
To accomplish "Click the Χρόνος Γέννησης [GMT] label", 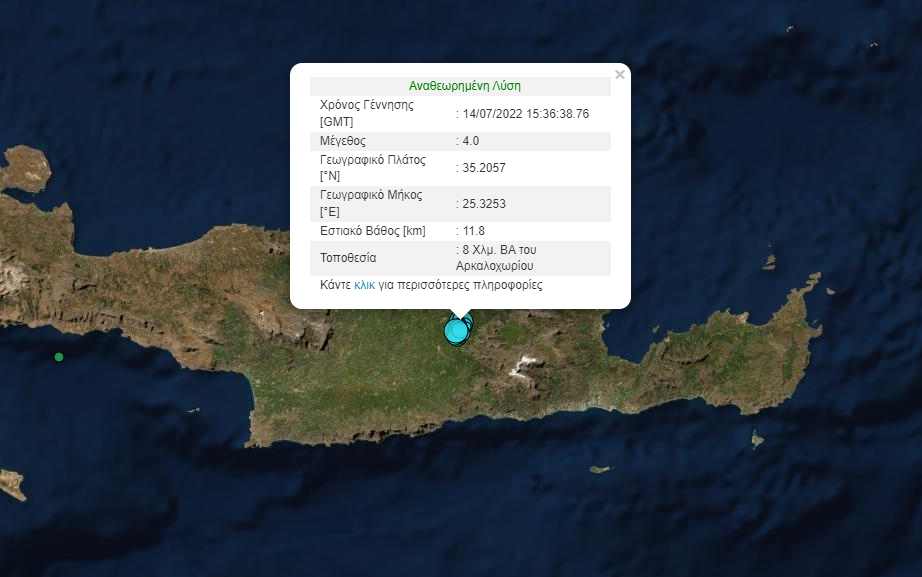I will click(x=367, y=114).
